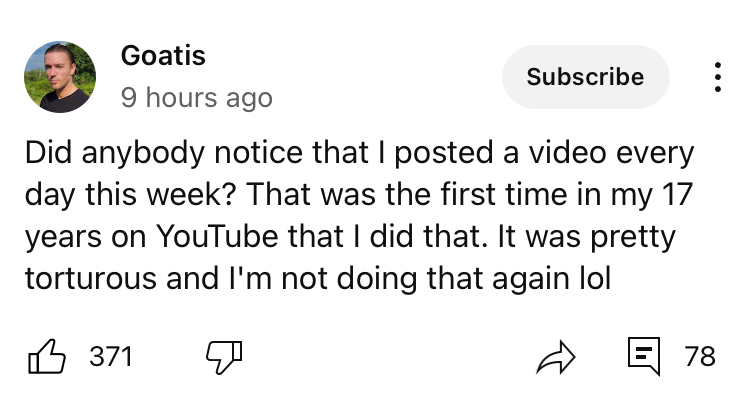750x414 pixels.
Task: Click the 78 comments count
Action: [x=700, y=356]
